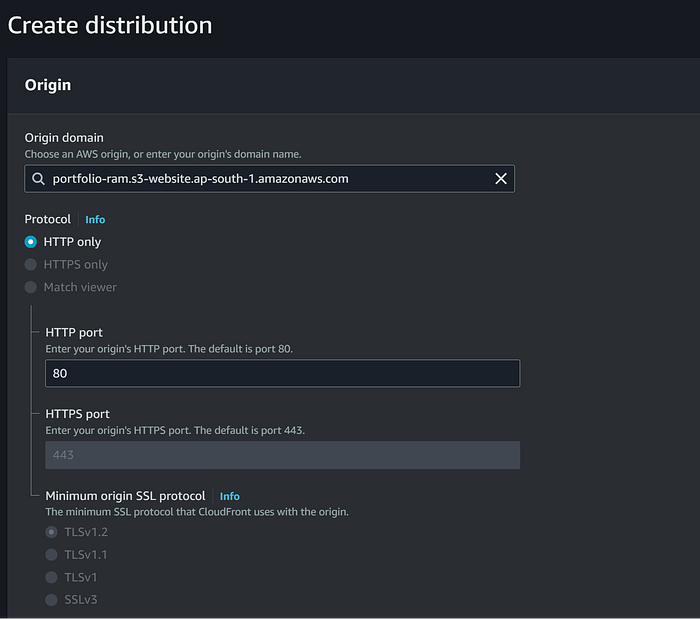
Task: Pick the TLSv1 radio option
Action: coord(52,577)
